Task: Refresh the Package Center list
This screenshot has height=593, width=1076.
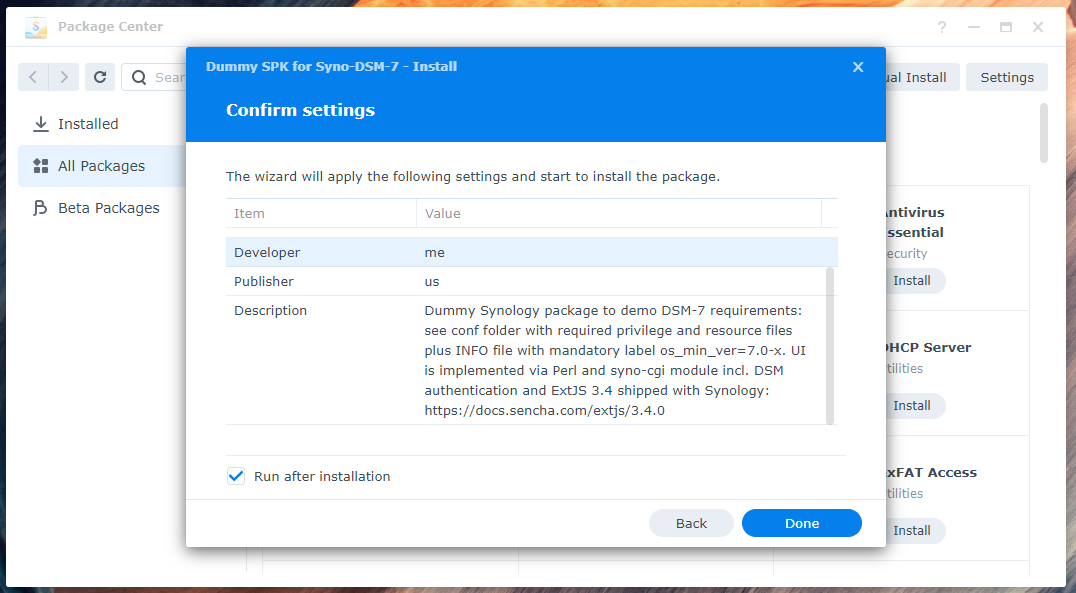Action: coord(100,78)
